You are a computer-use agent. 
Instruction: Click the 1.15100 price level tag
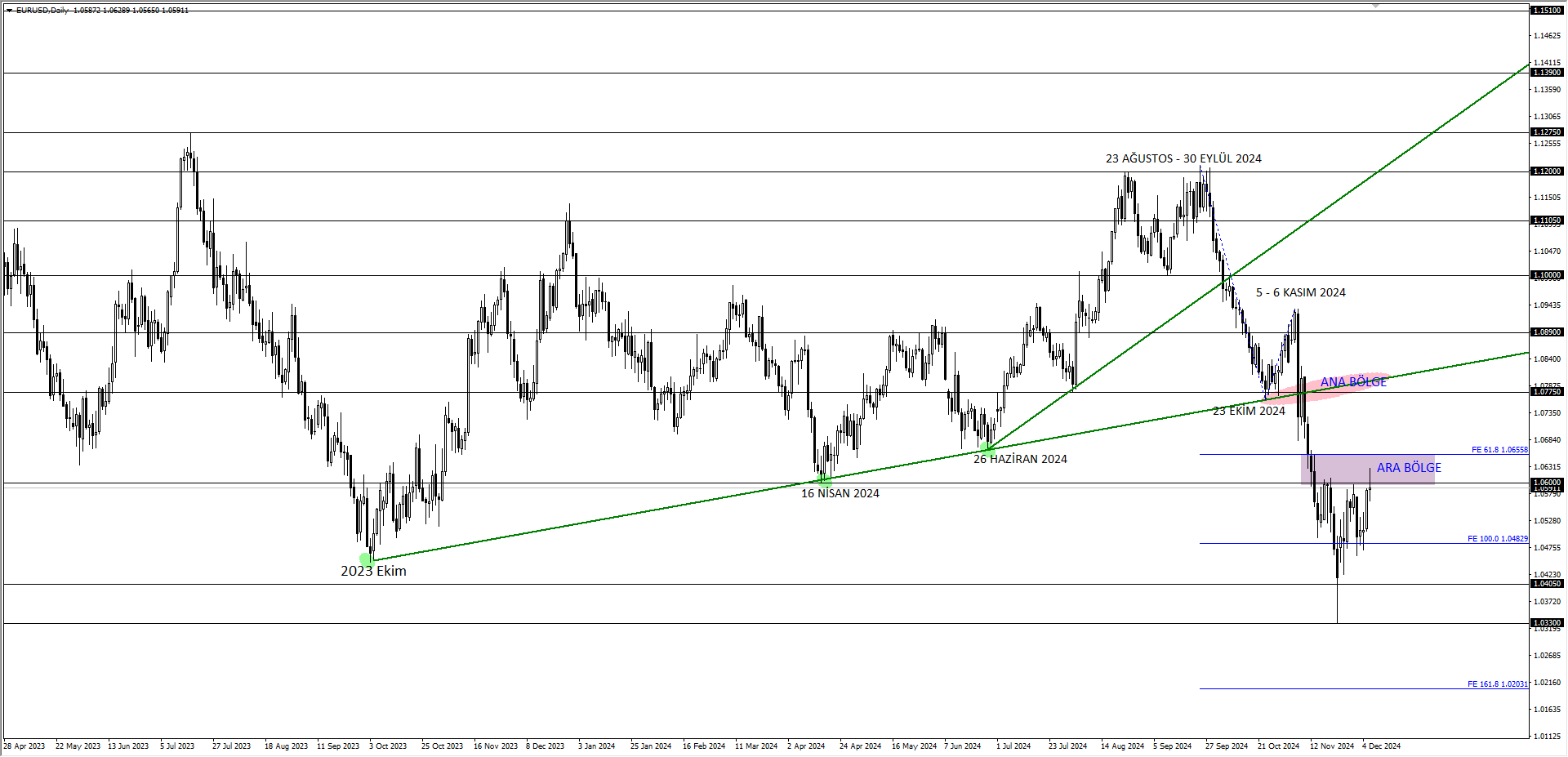coord(1547,11)
